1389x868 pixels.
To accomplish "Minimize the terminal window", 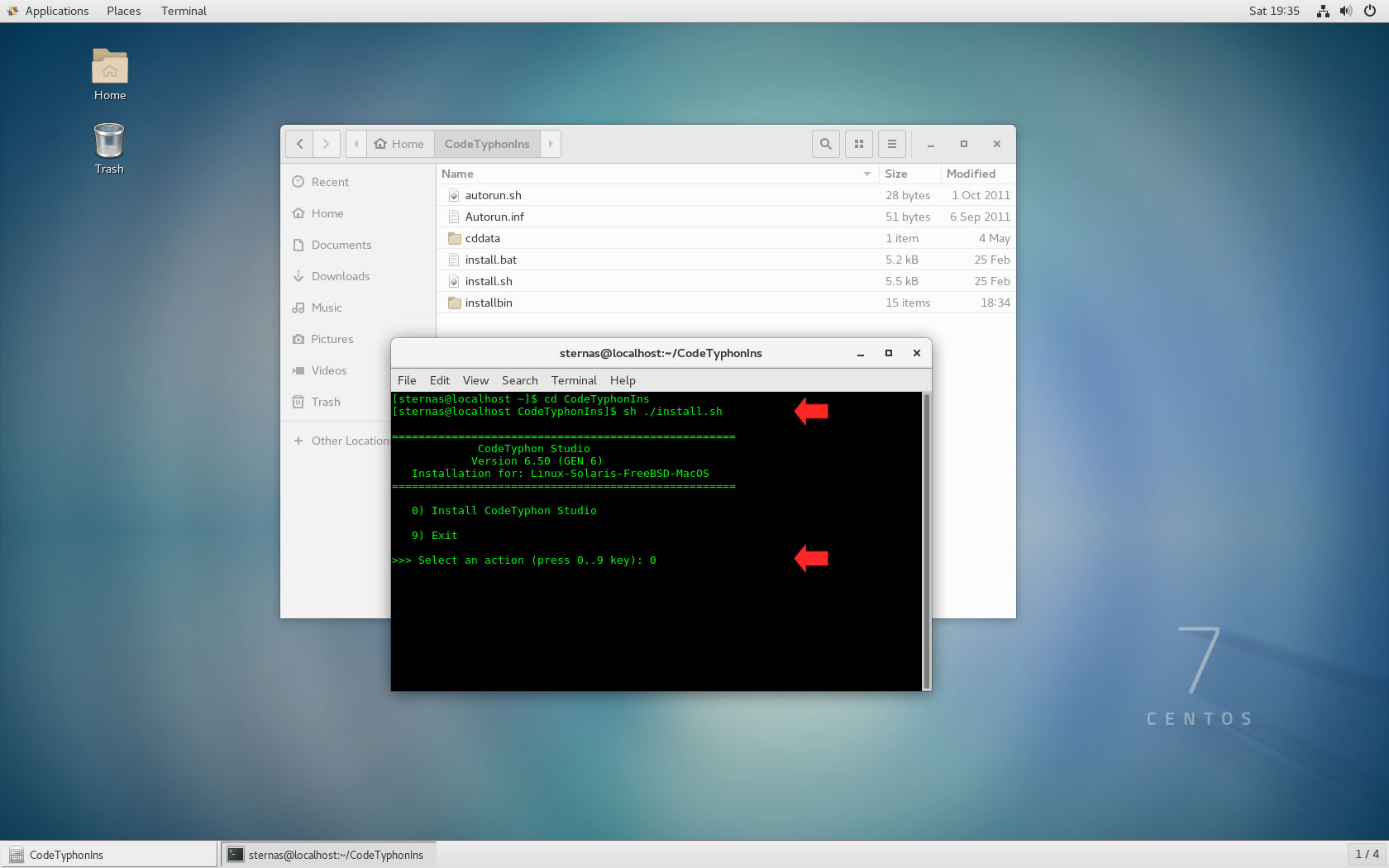I will click(861, 353).
